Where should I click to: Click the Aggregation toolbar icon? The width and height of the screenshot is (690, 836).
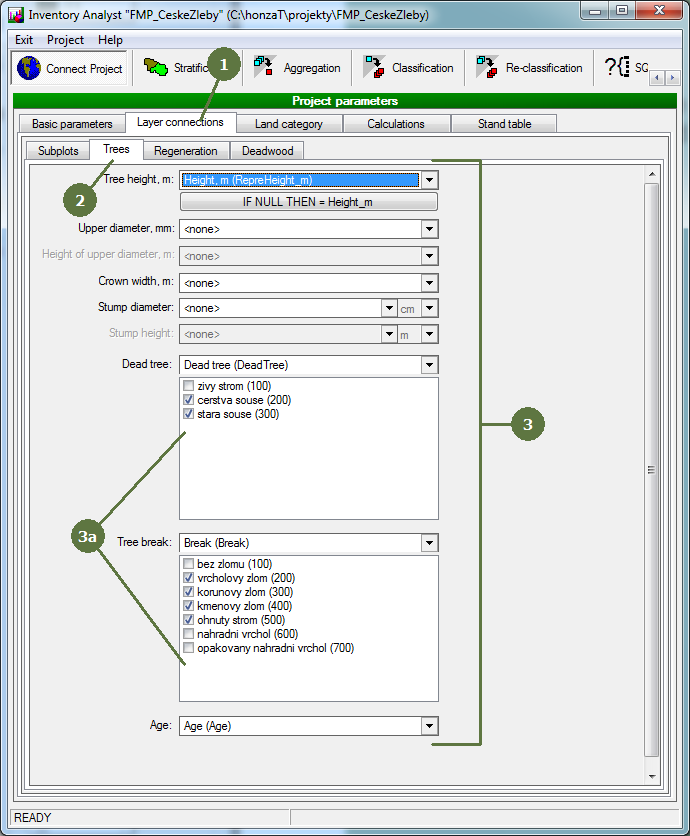tap(263, 68)
